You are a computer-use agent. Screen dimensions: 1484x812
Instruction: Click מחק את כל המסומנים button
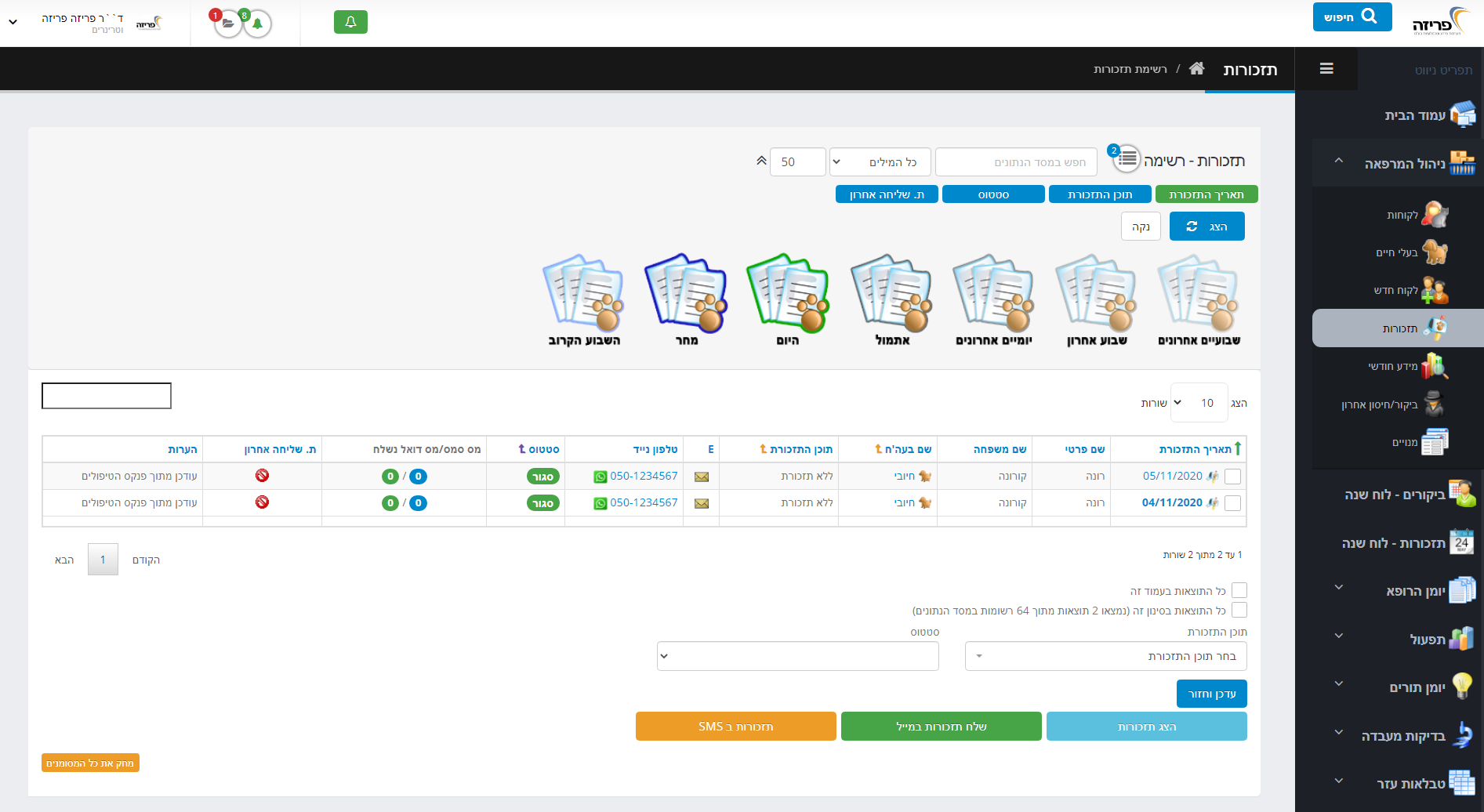(x=90, y=763)
